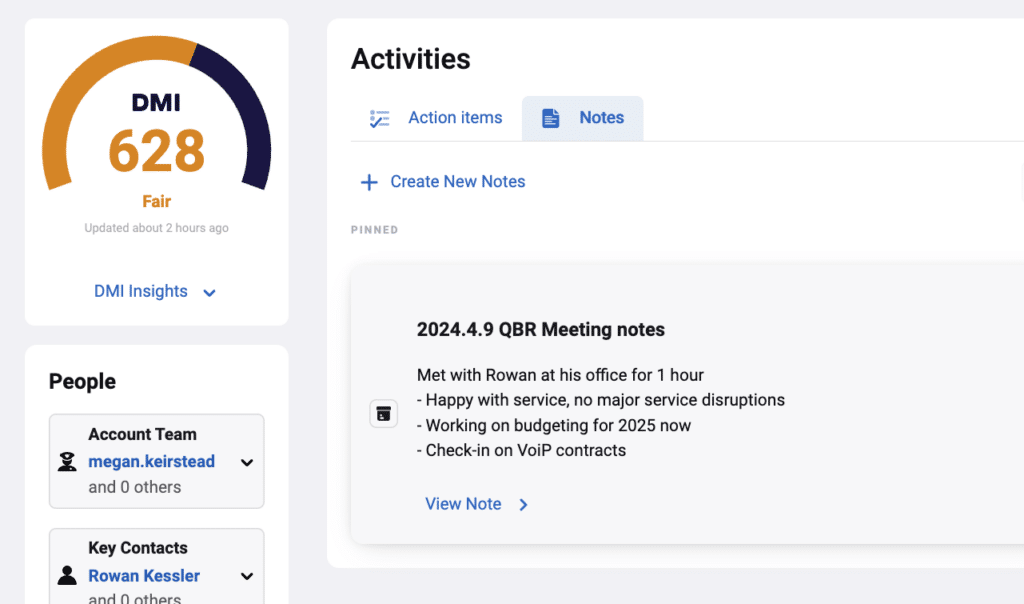Switch to the Action items tab
This screenshot has width=1024, height=604.
pos(455,118)
